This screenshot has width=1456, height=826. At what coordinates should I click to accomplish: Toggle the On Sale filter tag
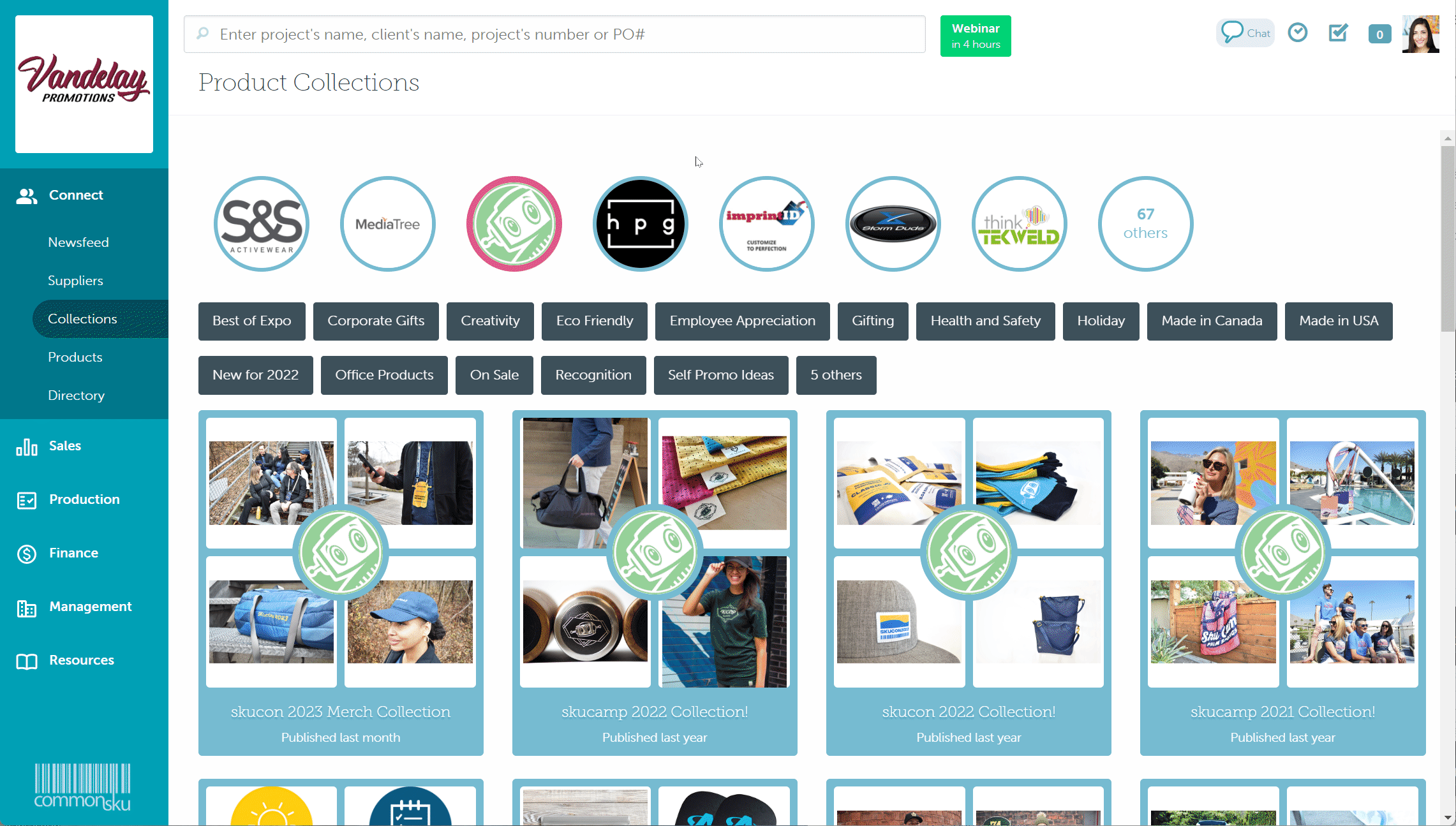[x=494, y=375]
